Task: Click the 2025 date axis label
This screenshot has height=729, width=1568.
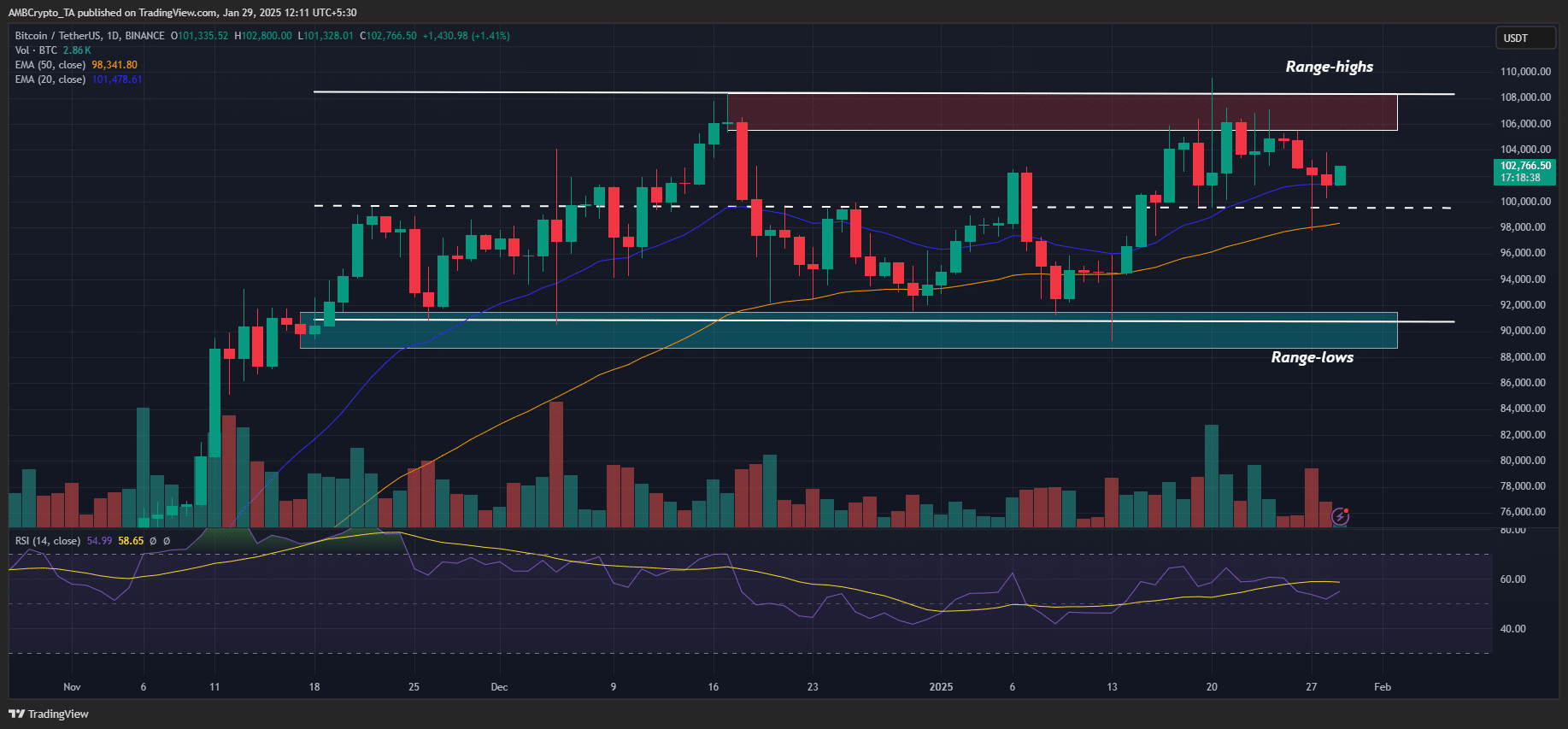Action: (x=941, y=687)
